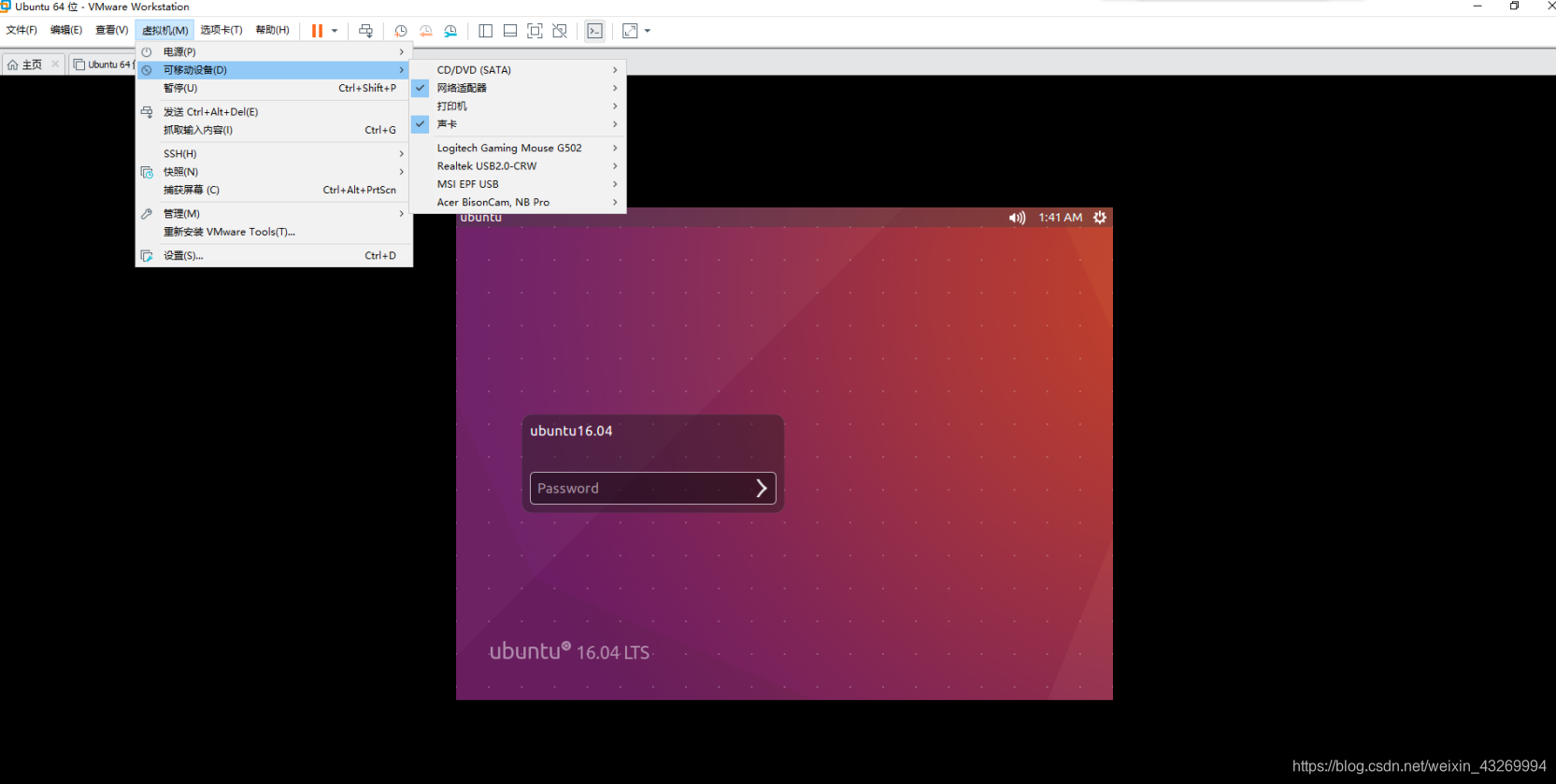Expand the 打印机 printer submenu
Viewport: 1556px width, 784px height.
(519, 107)
